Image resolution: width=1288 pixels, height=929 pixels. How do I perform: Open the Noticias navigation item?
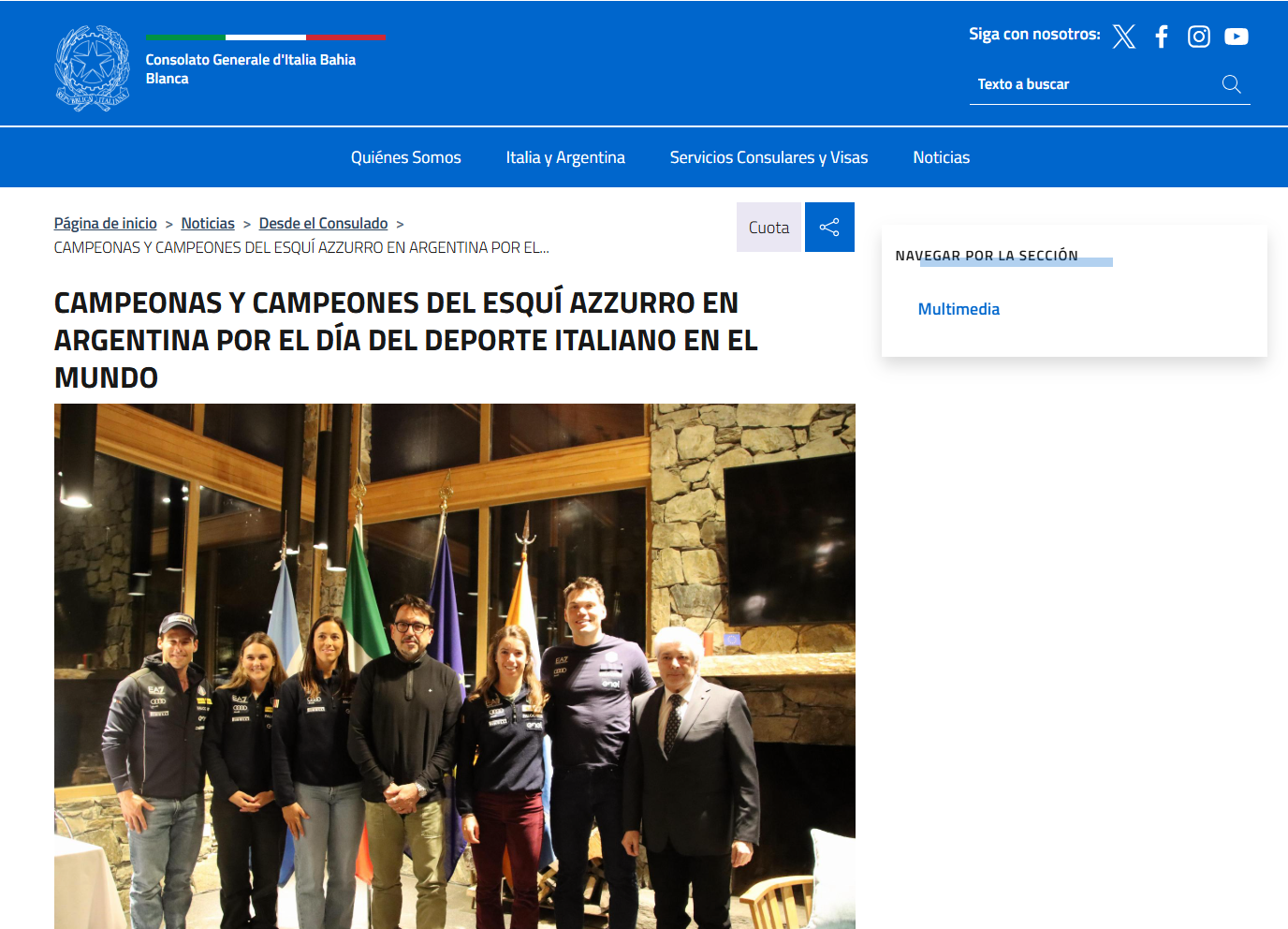[x=942, y=157]
